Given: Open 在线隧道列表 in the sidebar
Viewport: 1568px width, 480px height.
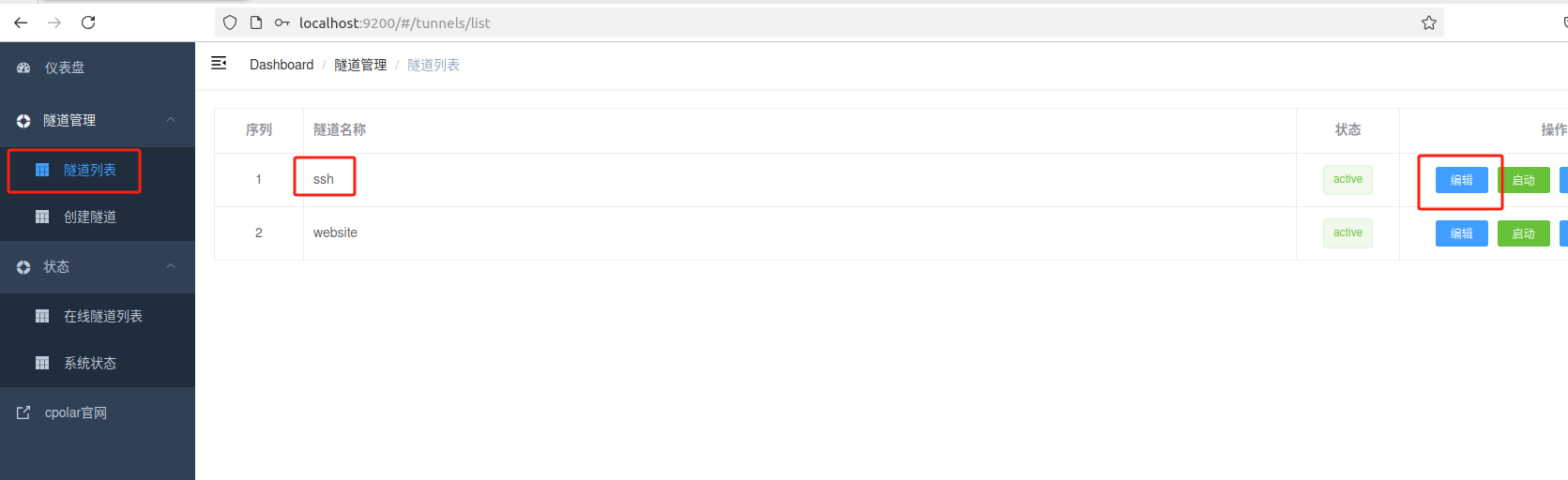Looking at the screenshot, I should pyautogui.click(x=102, y=316).
